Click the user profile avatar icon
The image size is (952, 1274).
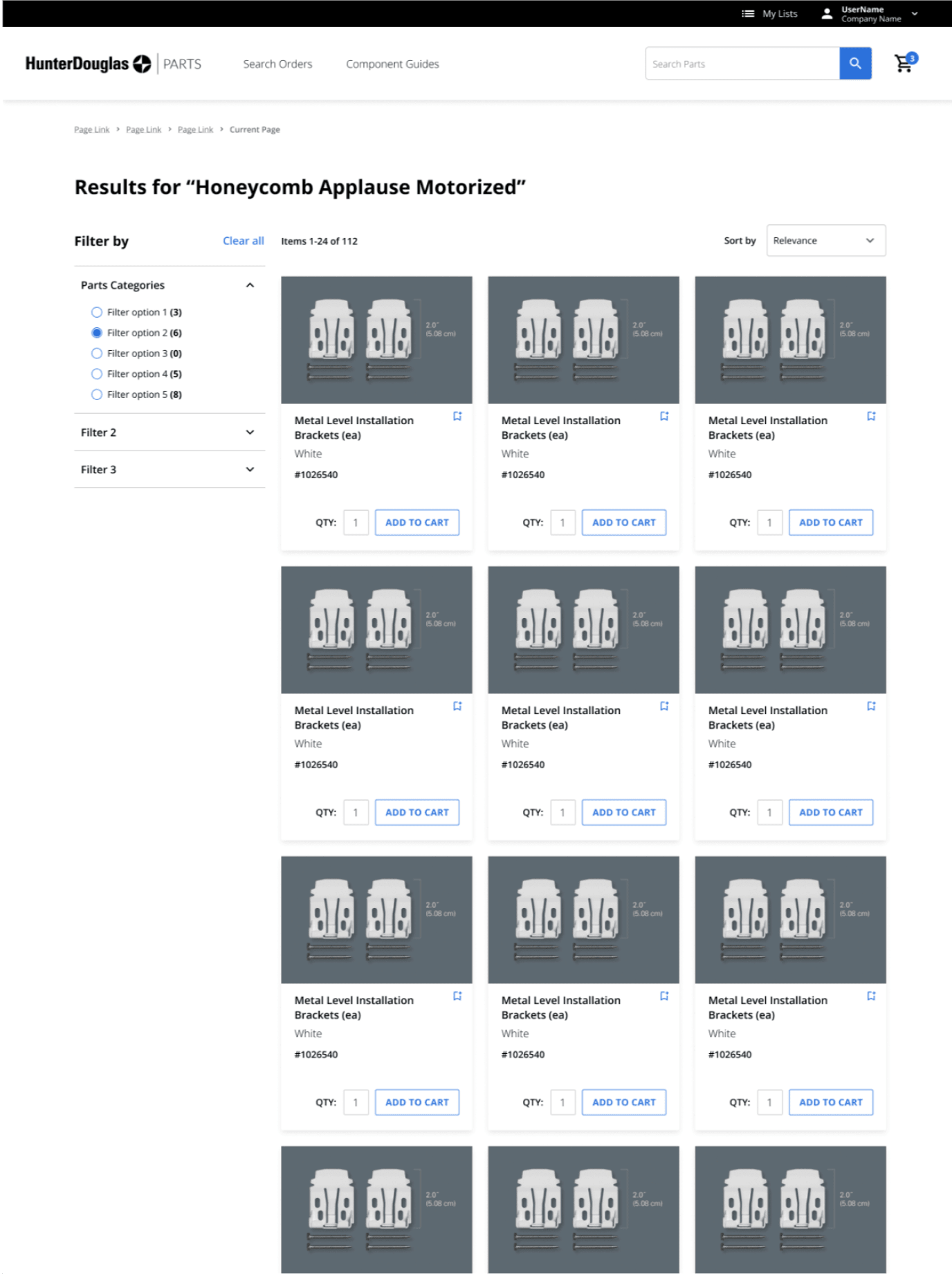(826, 14)
